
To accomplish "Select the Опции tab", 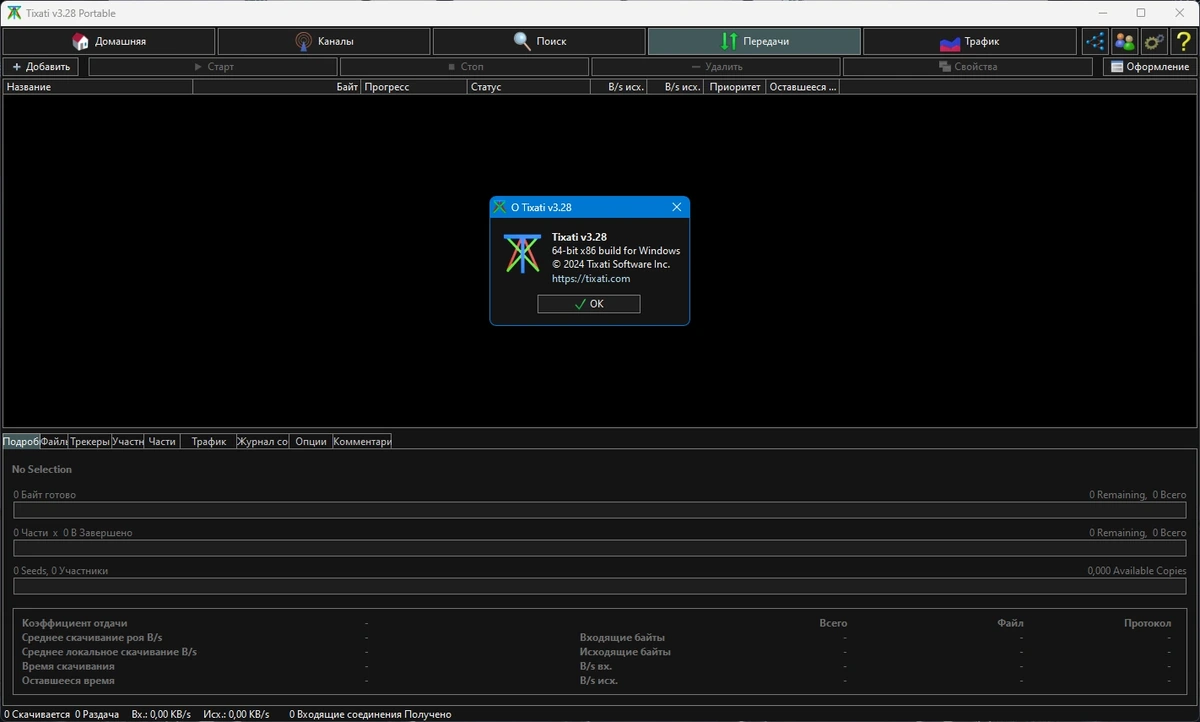I will pyautogui.click(x=311, y=441).
